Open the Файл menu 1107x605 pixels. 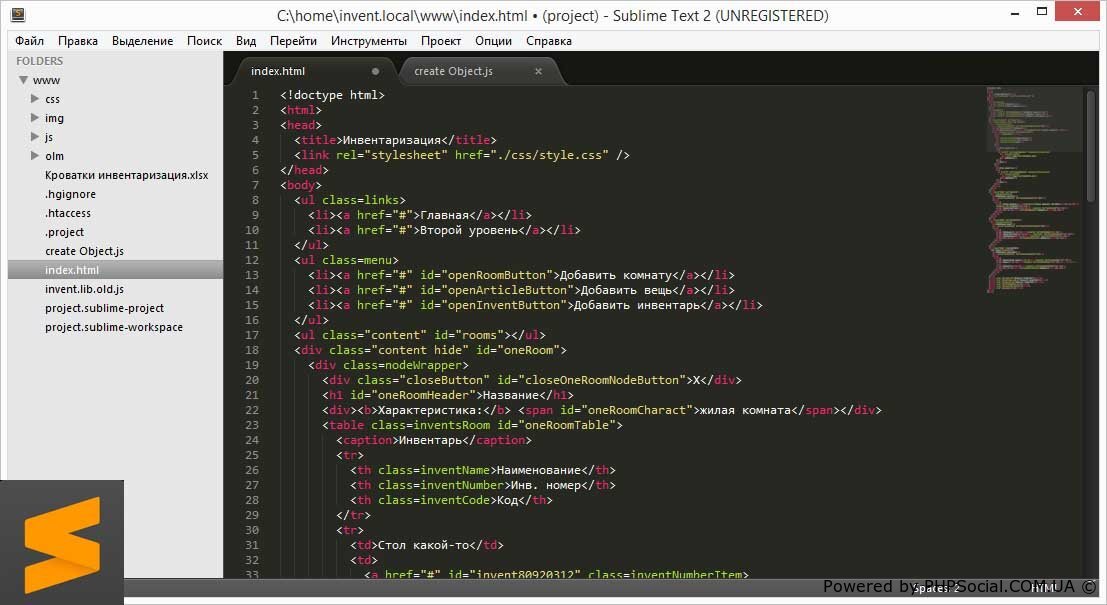[x=29, y=41]
